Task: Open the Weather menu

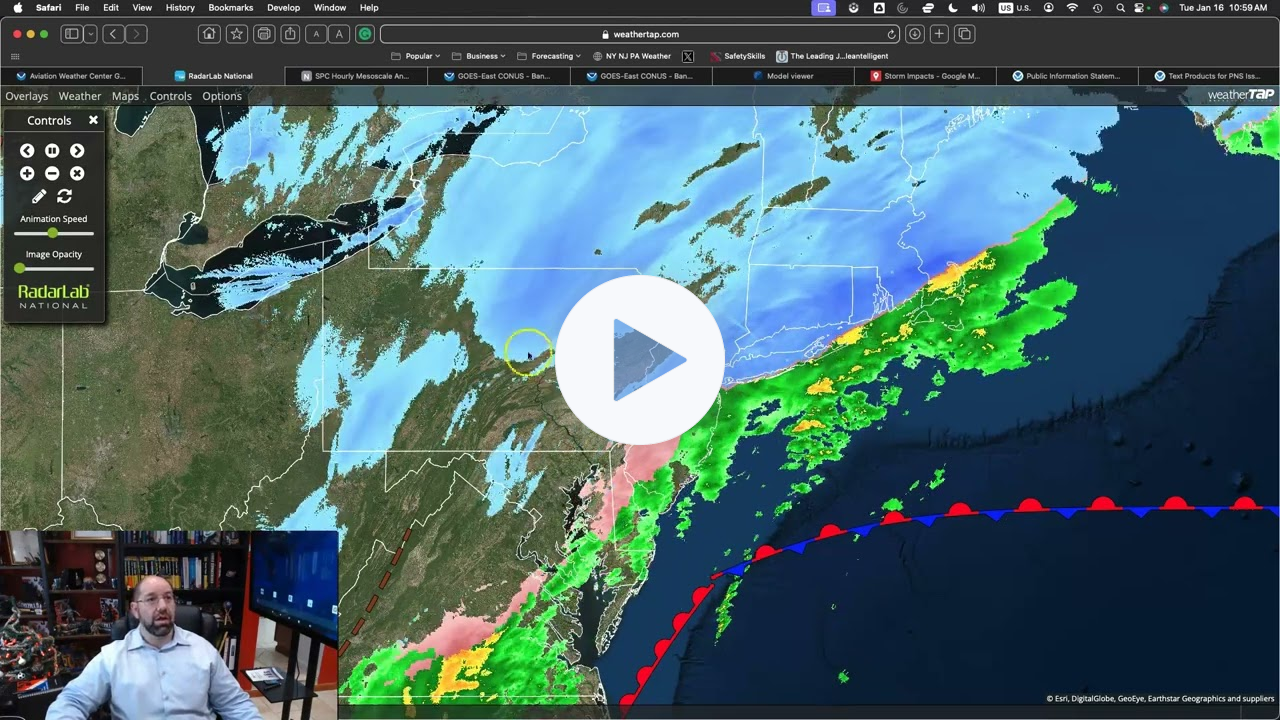Action: point(79,96)
